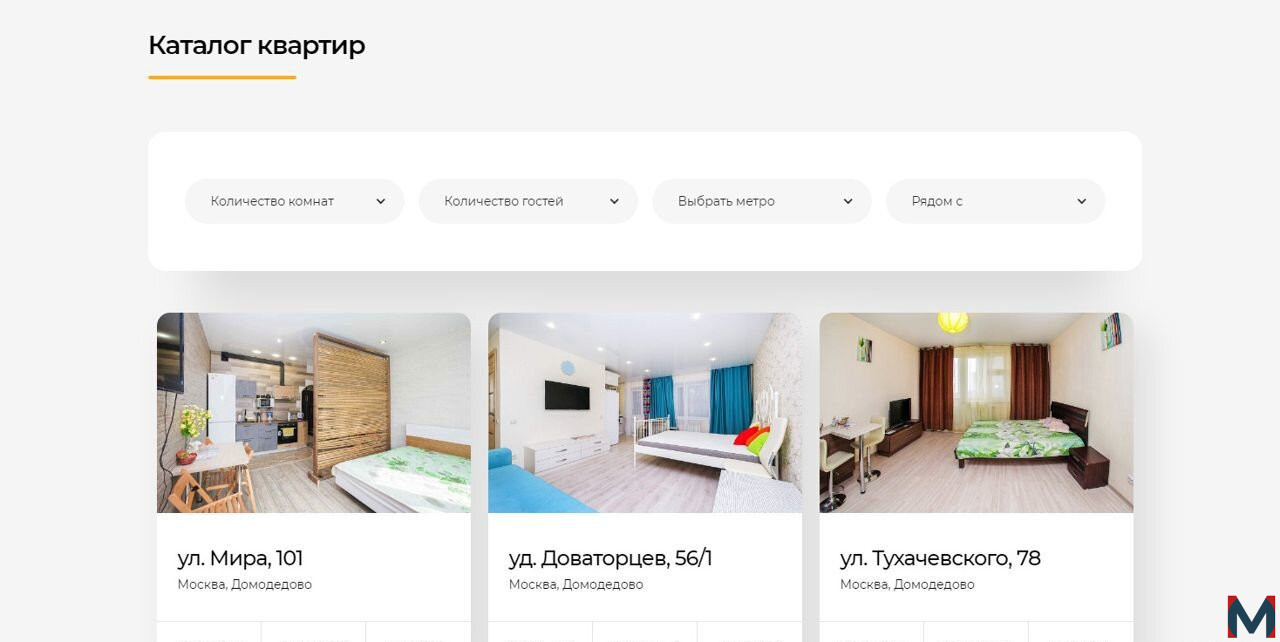Click the orange underline below Каталог квартир
The height and width of the screenshot is (642, 1280).
[x=222, y=77]
